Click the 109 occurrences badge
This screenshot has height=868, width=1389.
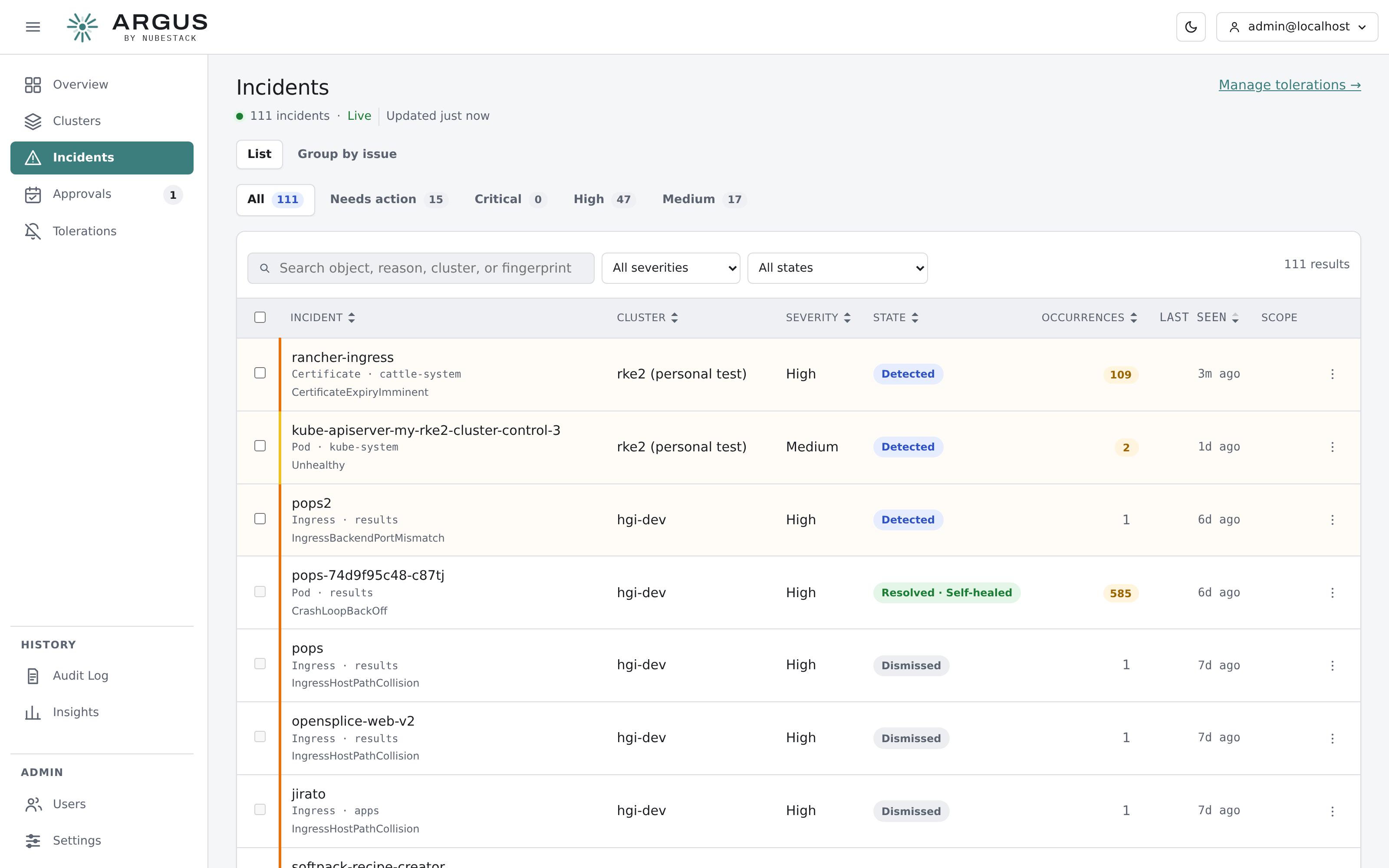coord(1120,375)
